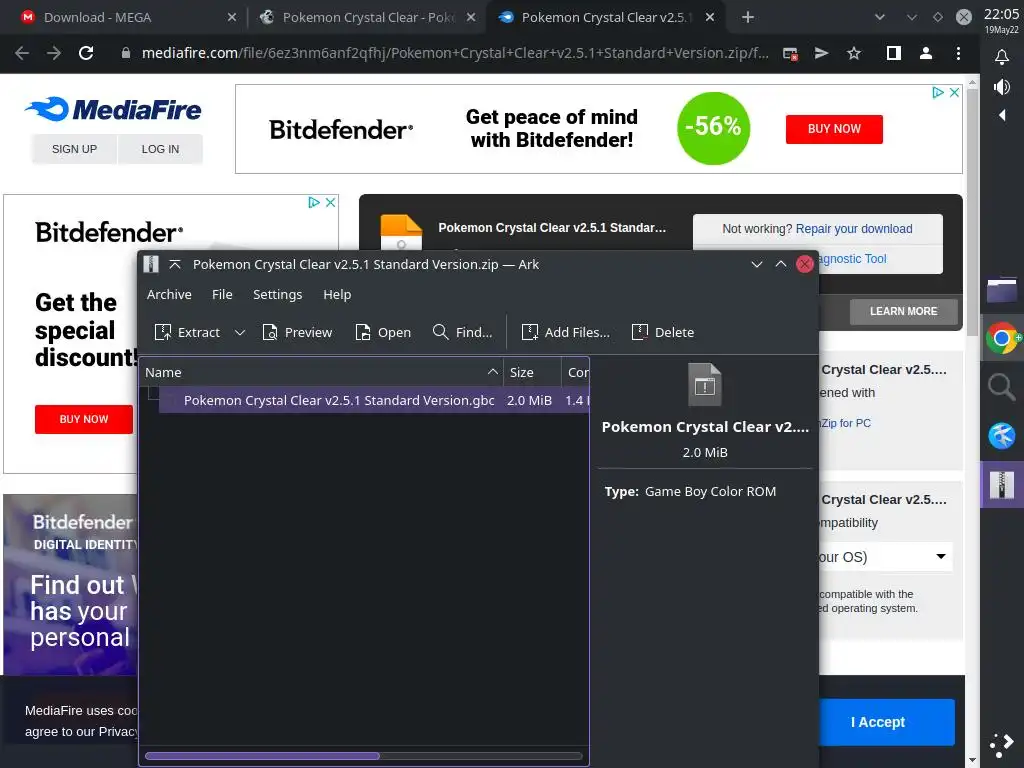
Task: Open the Settings menu in Ark
Action: click(278, 295)
